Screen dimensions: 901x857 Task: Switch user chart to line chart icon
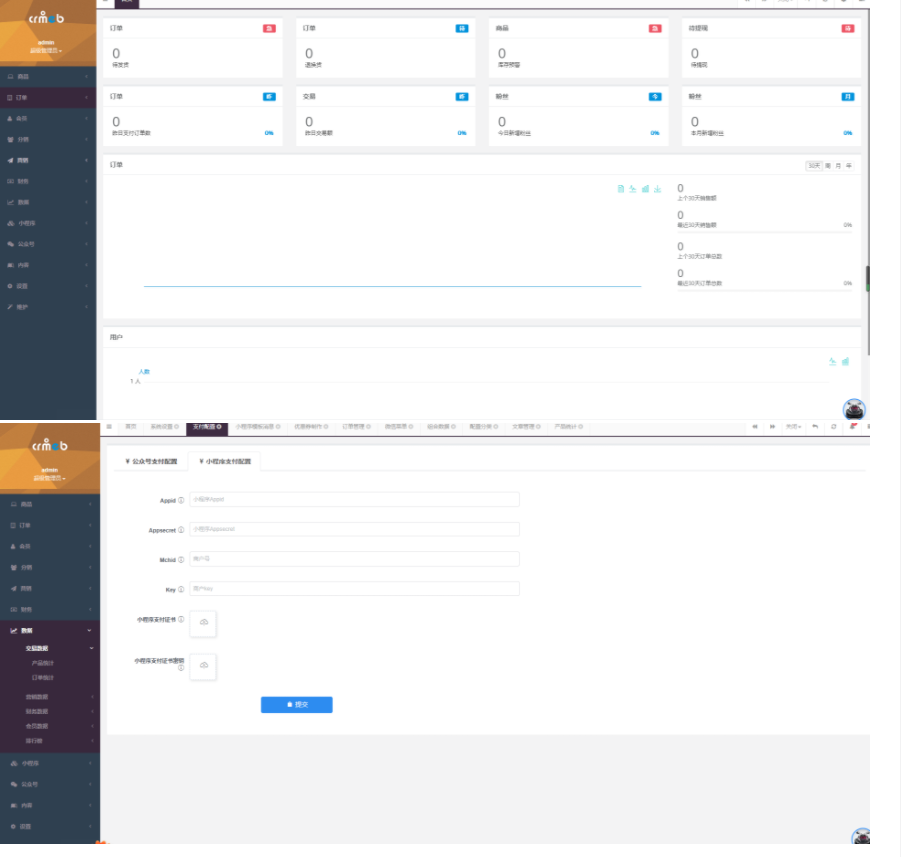(x=833, y=362)
